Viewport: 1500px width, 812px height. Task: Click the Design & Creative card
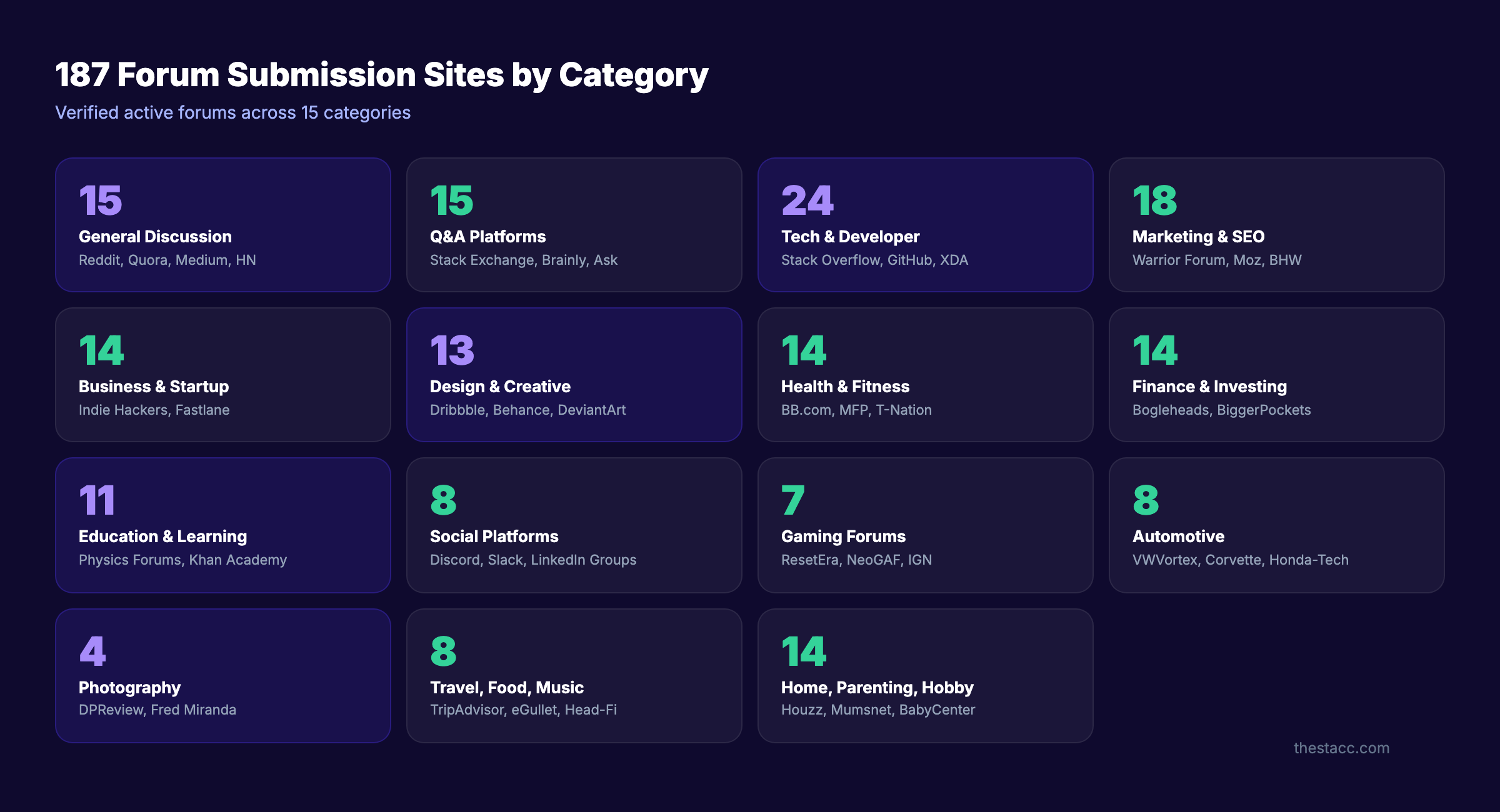[574, 375]
